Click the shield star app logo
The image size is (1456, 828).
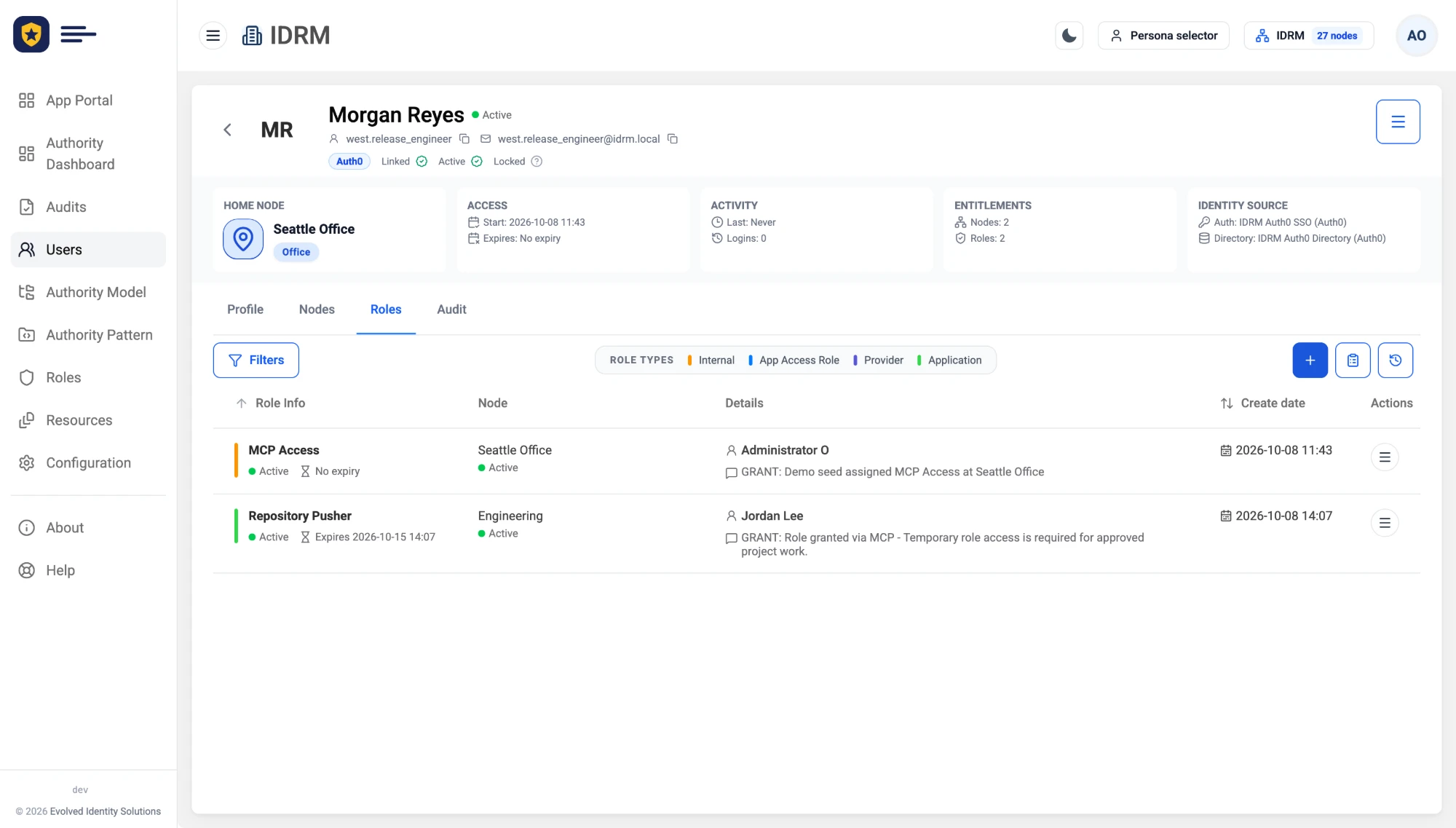tap(31, 34)
